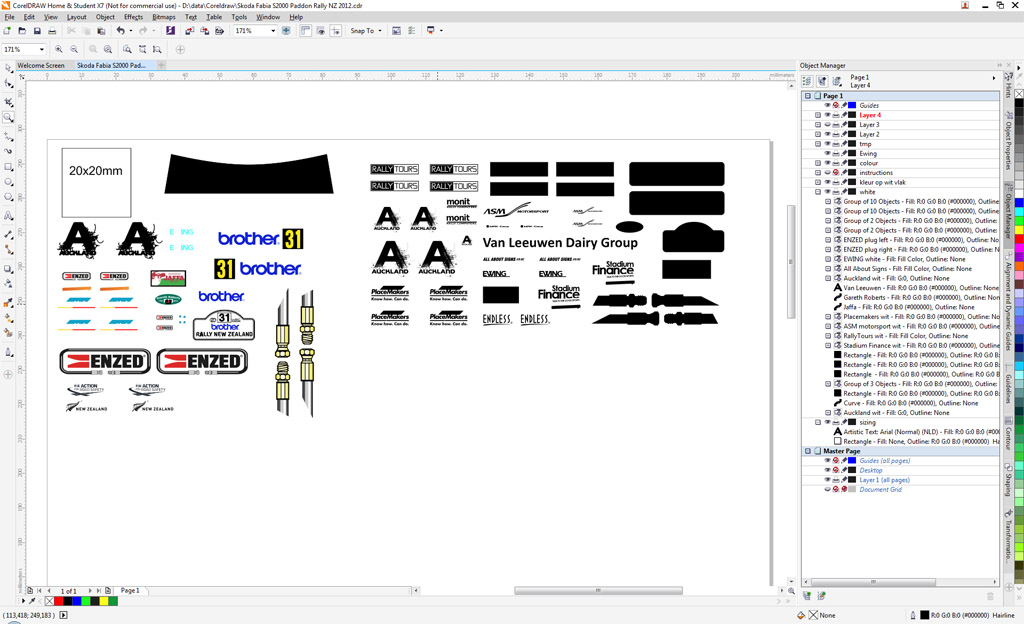
Task: Click the Import icon in the toolbar
Action: click(x=189, y=31)
